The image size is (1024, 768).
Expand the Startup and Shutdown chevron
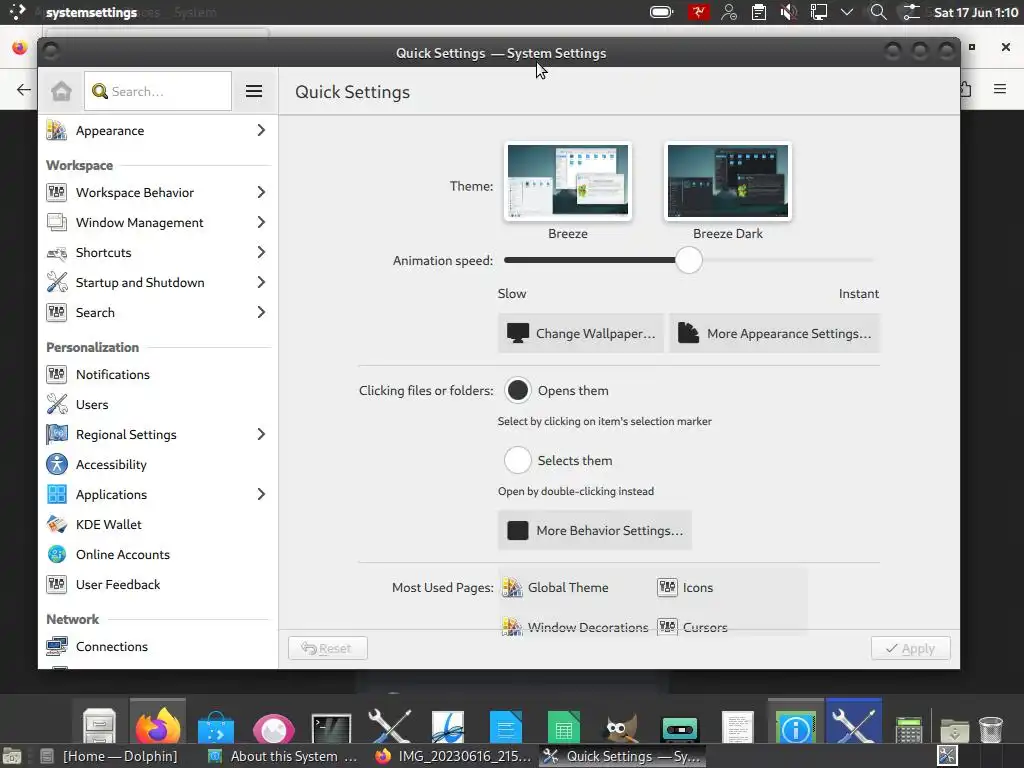[x=261, y=282]
